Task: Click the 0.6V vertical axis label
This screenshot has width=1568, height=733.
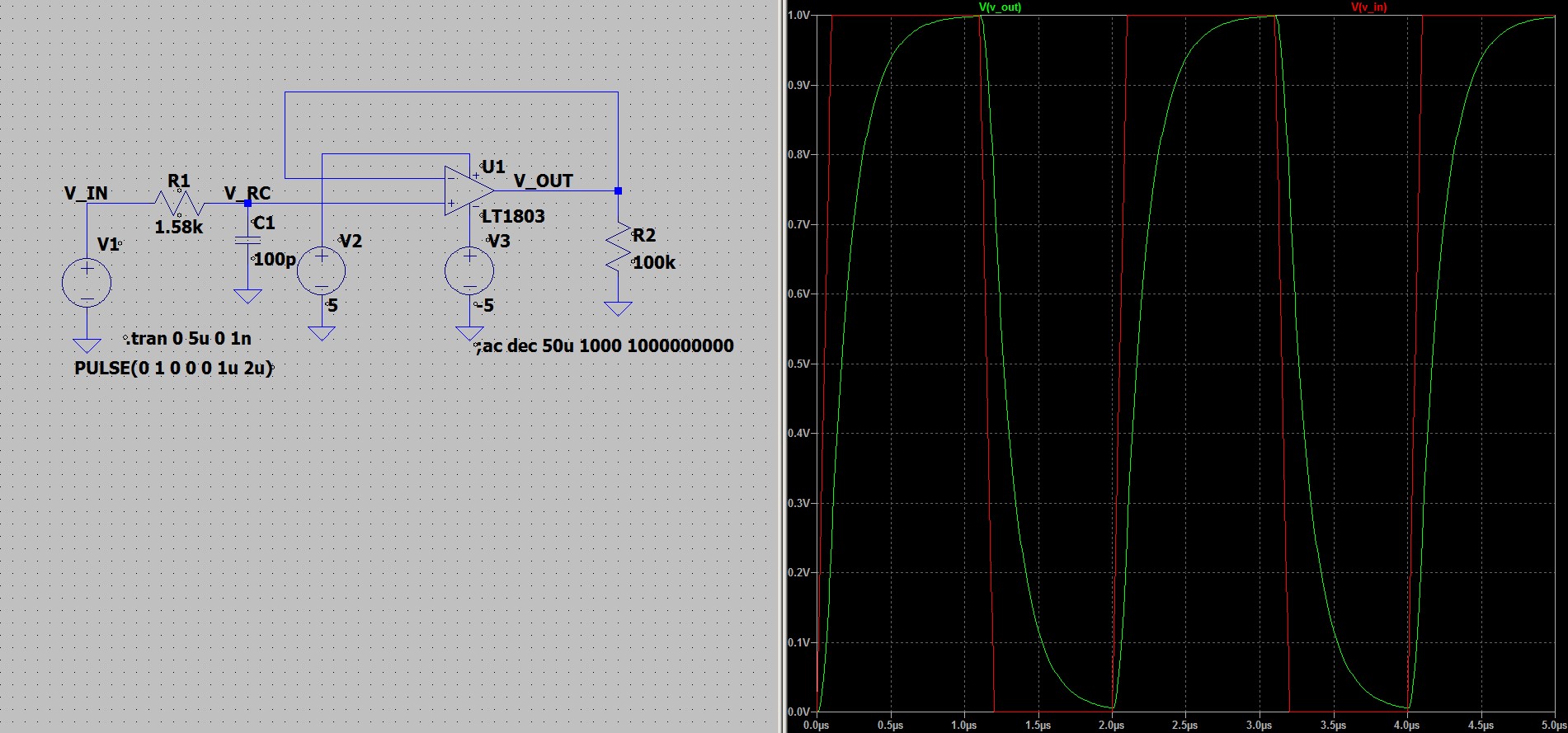Action: click(798, 294)
